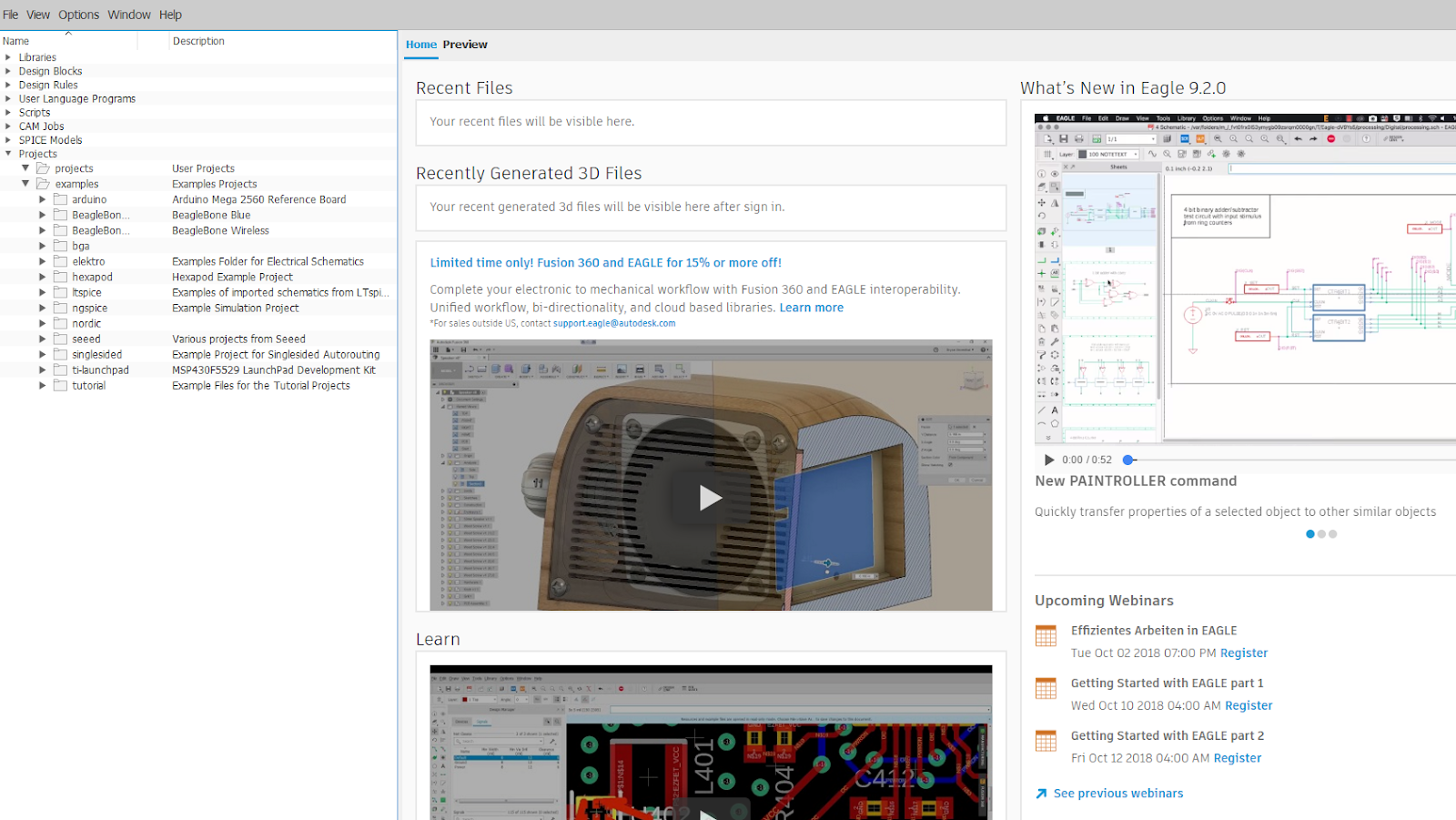Expand the tutorial folder arrow
1456x820 pixels.
(x=42, y=385)
